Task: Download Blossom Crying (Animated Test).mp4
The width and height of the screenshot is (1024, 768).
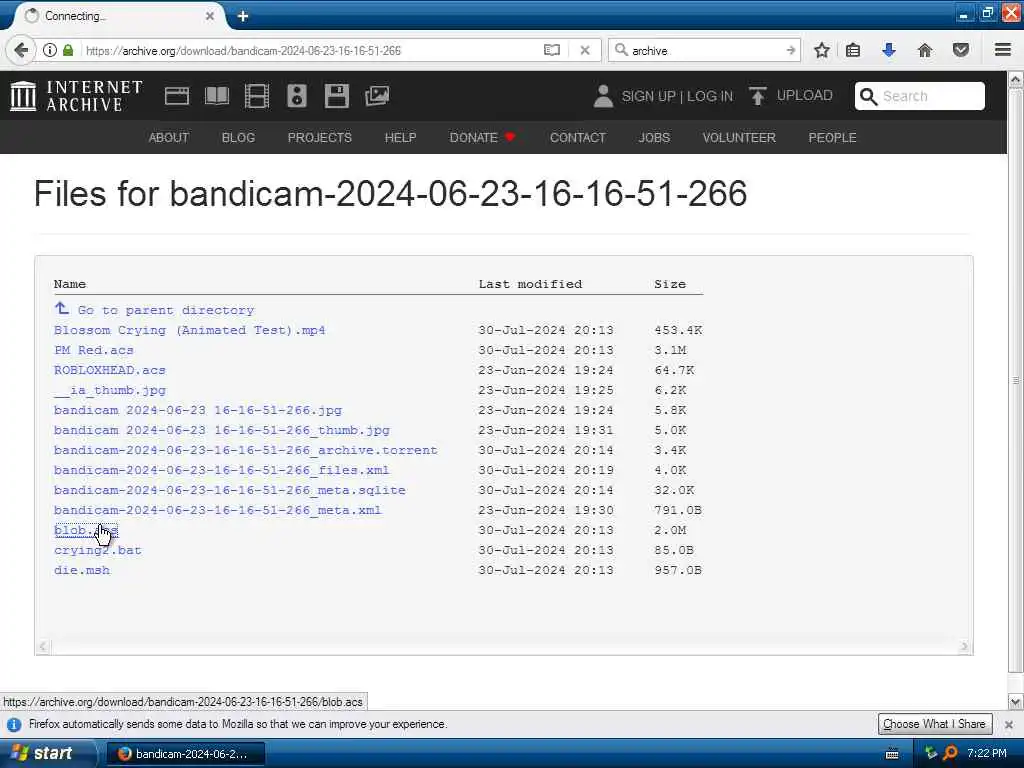Action: click(189, 330)
